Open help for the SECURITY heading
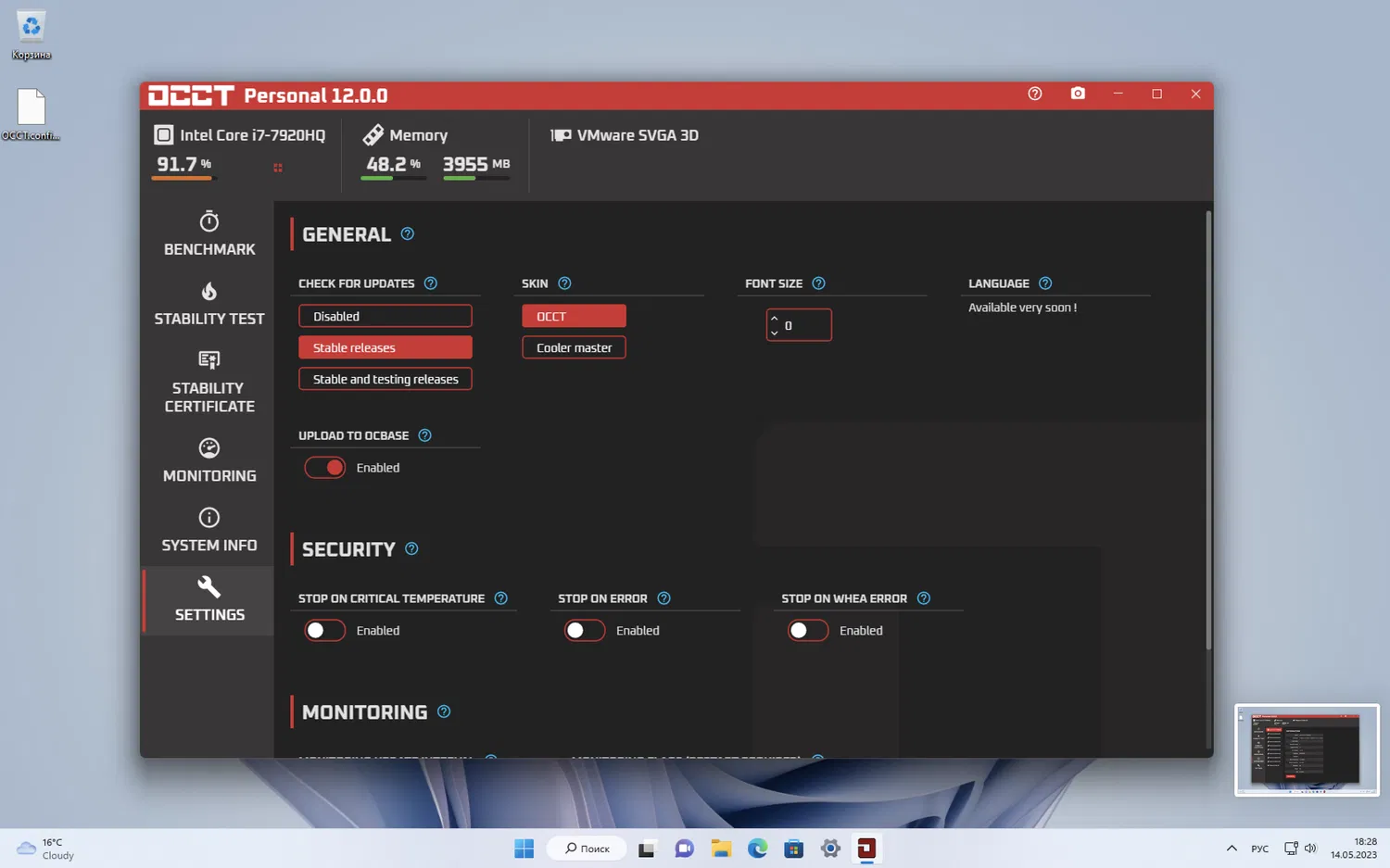Viewport: 1390px width, 868px height. click(x=411, y=549)
